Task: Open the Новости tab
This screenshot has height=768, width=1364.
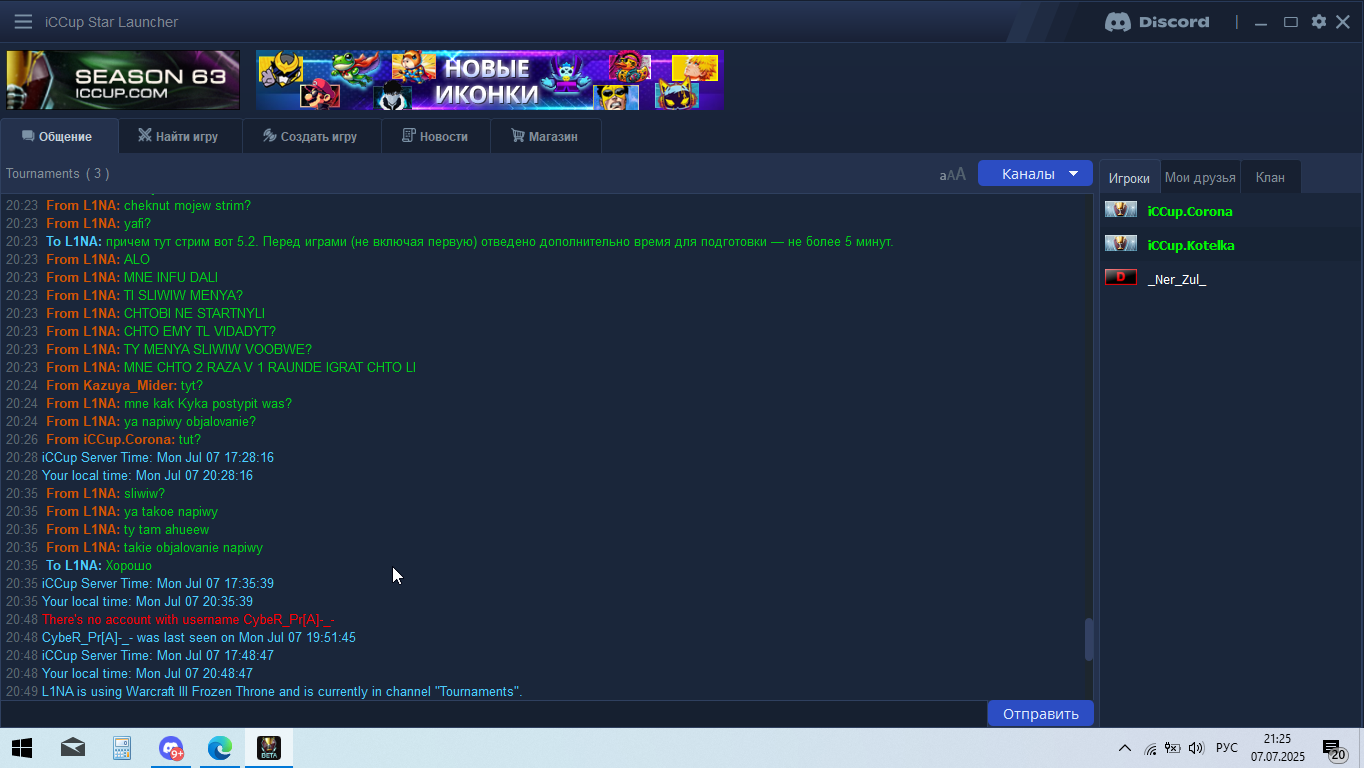Action: 436,136
